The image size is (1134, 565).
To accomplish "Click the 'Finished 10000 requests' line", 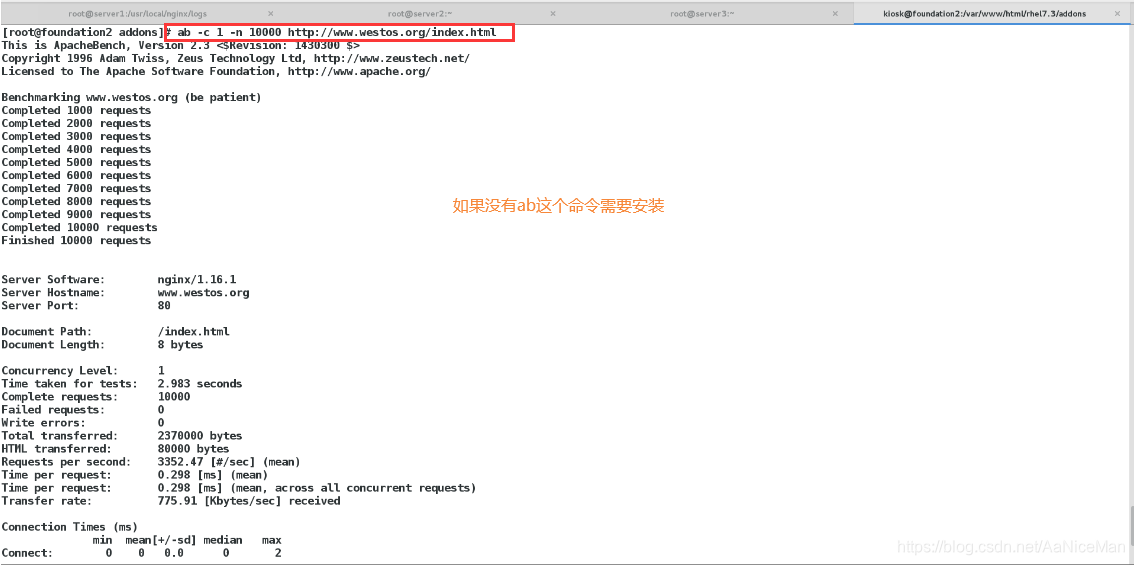I will 76,241.
